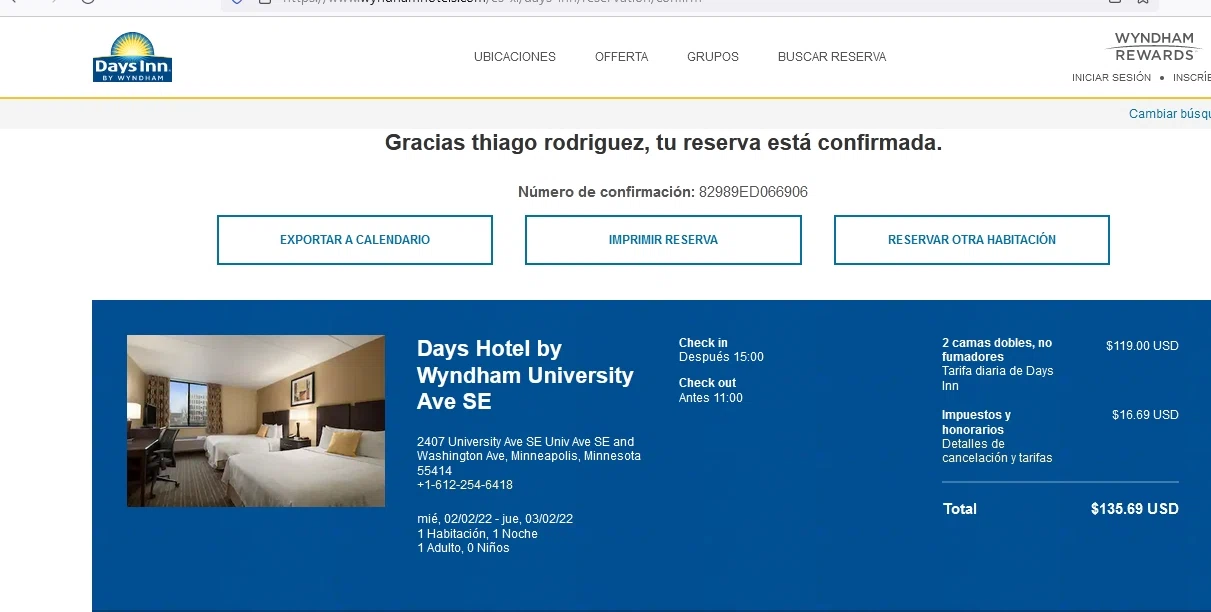Click the room rate $119.00 USD
The width and height of the screenshot is (1211, 612).
(x=1142, y=346)
